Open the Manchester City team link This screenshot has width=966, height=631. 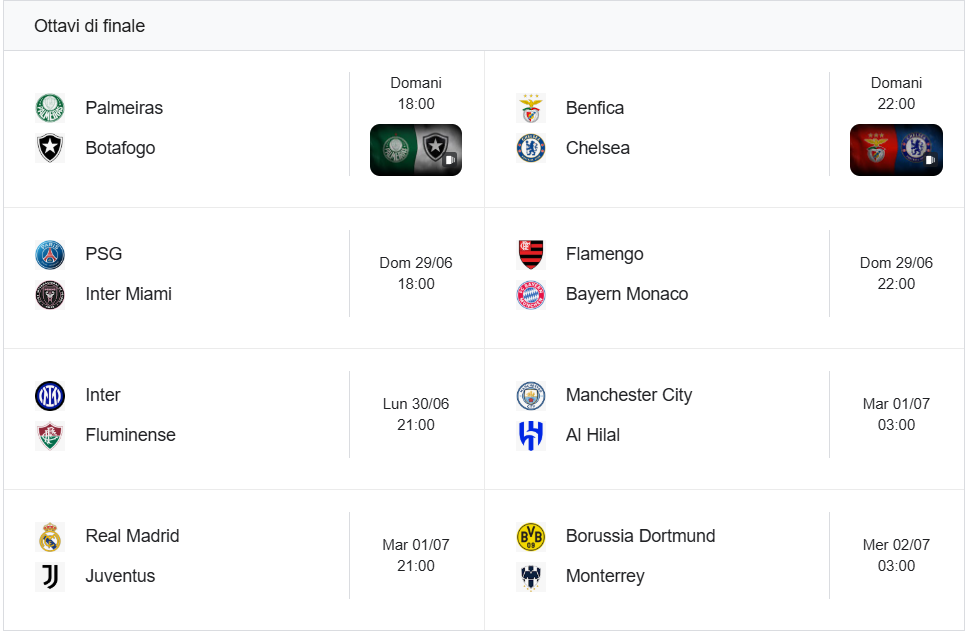pyautogui.click(x=629, y=395)
